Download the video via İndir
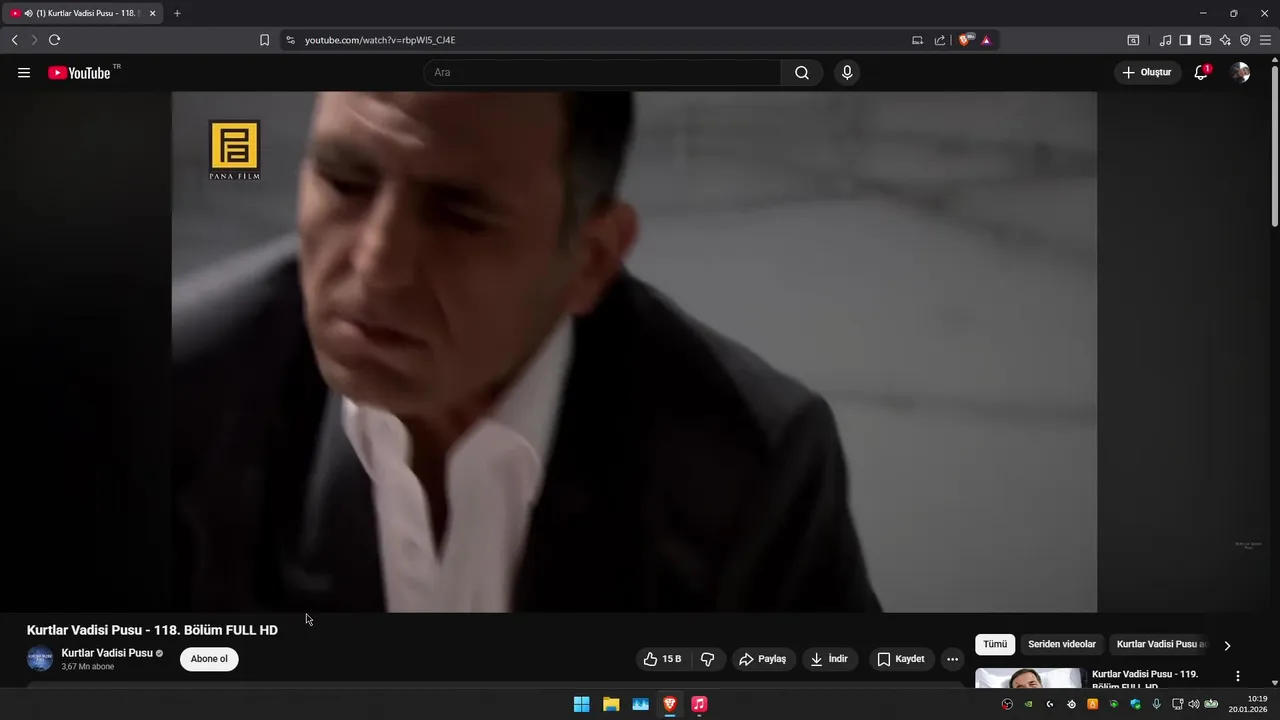This screenshot has width=1280, height=720. pos(829,659)
